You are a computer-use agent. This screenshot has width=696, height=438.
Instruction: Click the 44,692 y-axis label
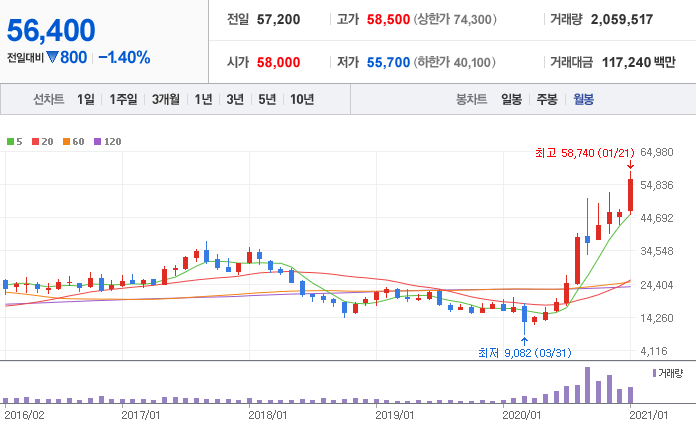click(x=656, y=218)
